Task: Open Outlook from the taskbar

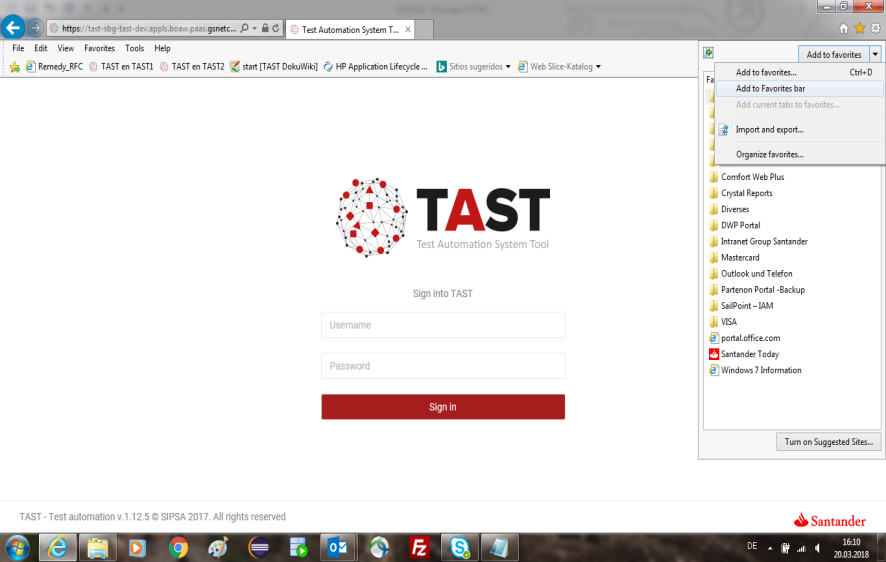Action: [338, 547]
